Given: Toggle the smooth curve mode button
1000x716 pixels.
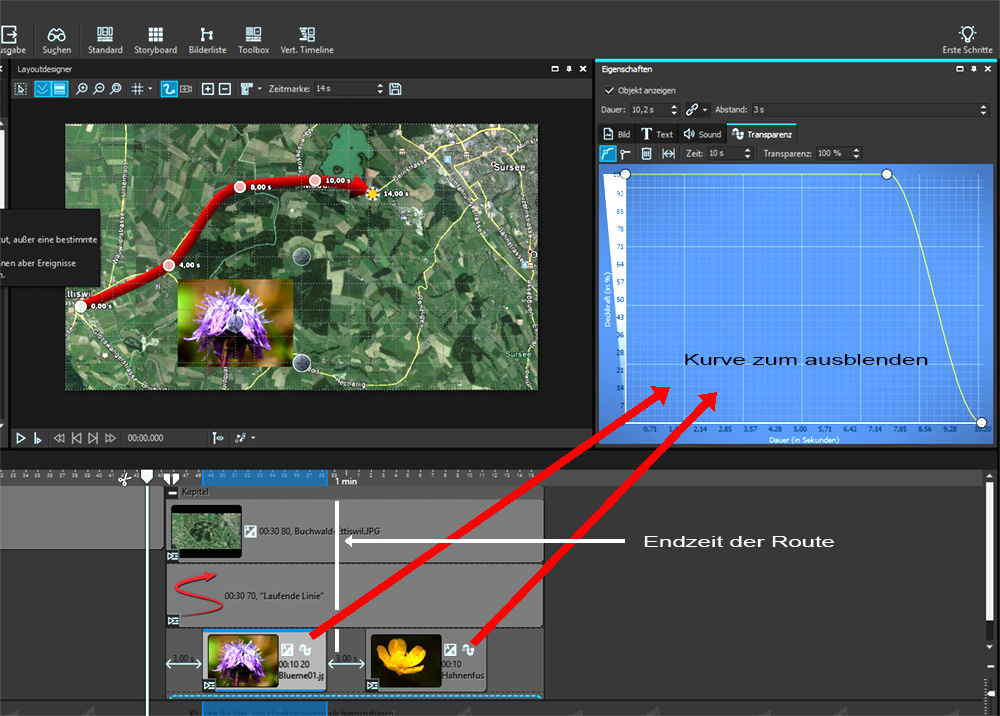Looking at the screenshot, I should (x=608, y=153).
